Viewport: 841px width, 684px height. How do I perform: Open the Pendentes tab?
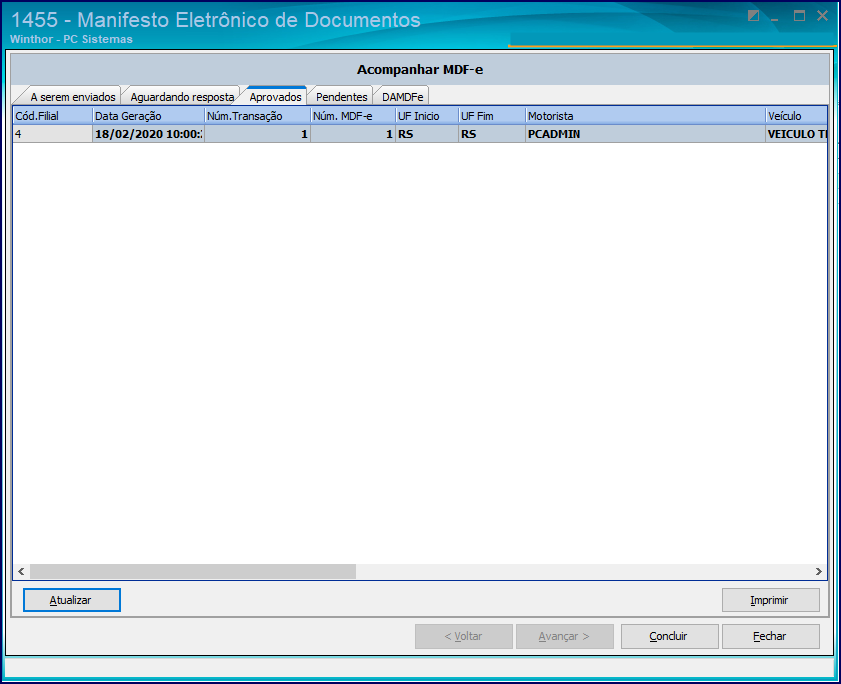point(341,97)
